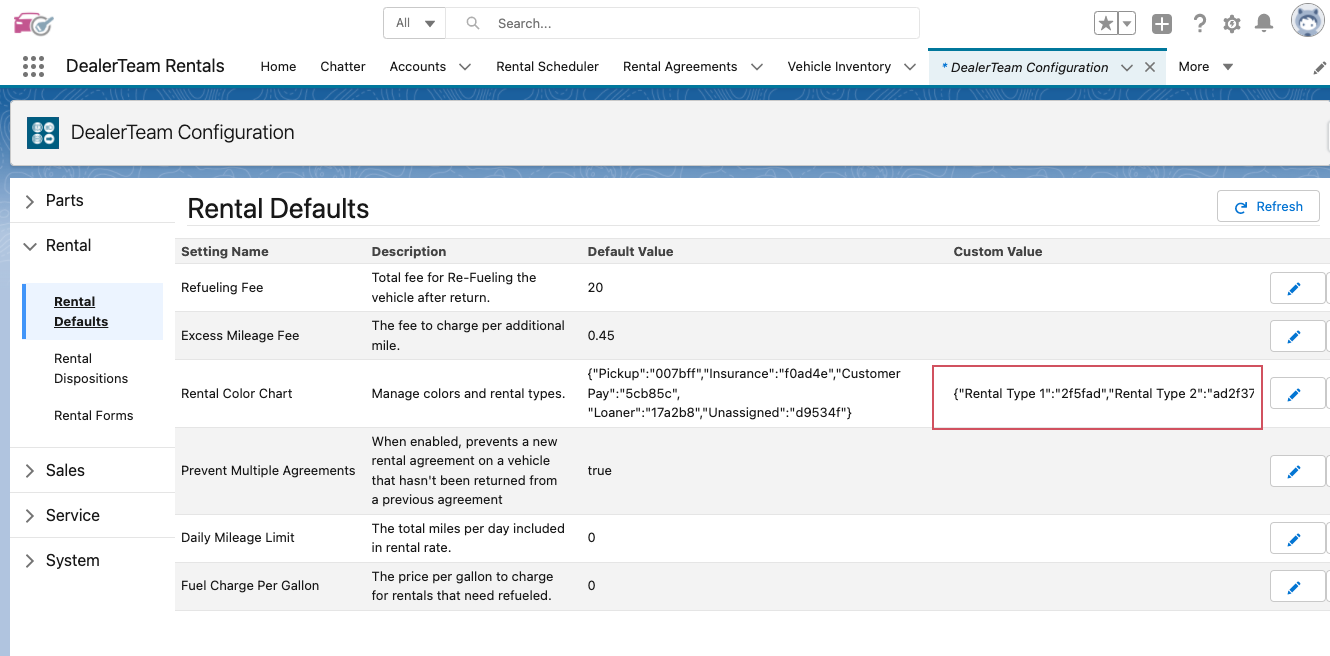Viewport: 1330px width, 656px height.
Task: Click the Daily Mileage Limit setting name
Action: 238,538
